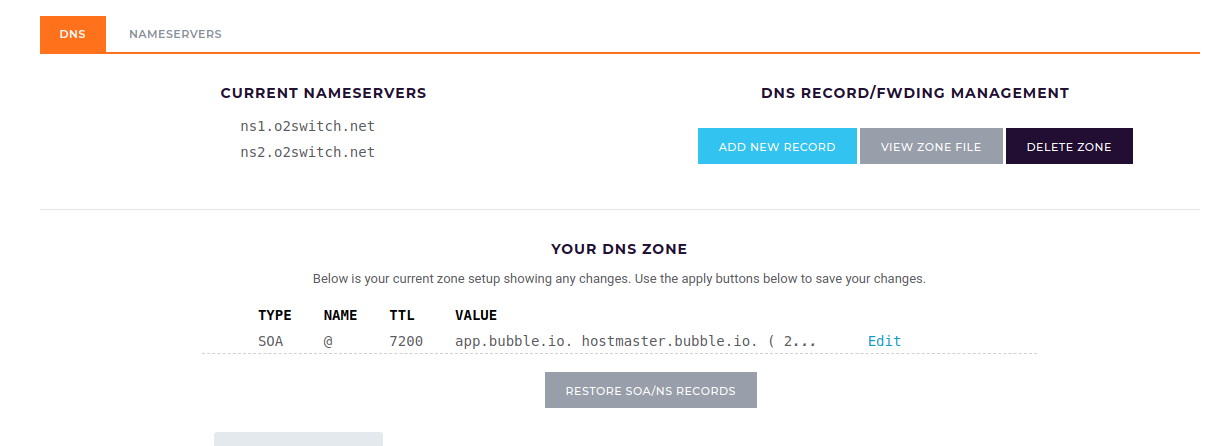Image resolution: width=1230 pixels, height=446 pixels.
Task: Click the SOA type cell
Action: pyautogui.click(x=270, y=341)
